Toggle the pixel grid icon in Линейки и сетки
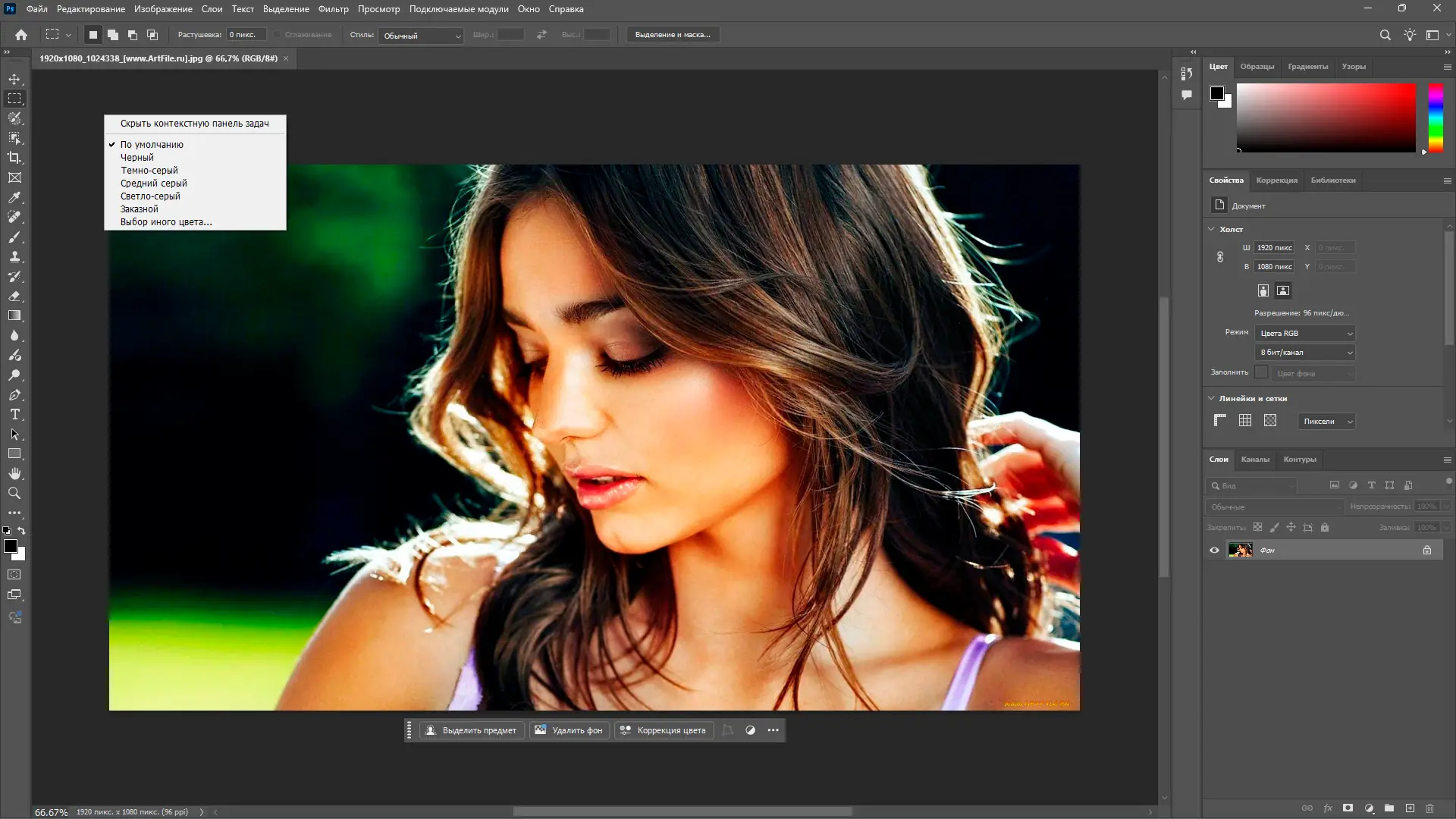Viewport: 1456px width, 819px height. (x=1270, y=420)
